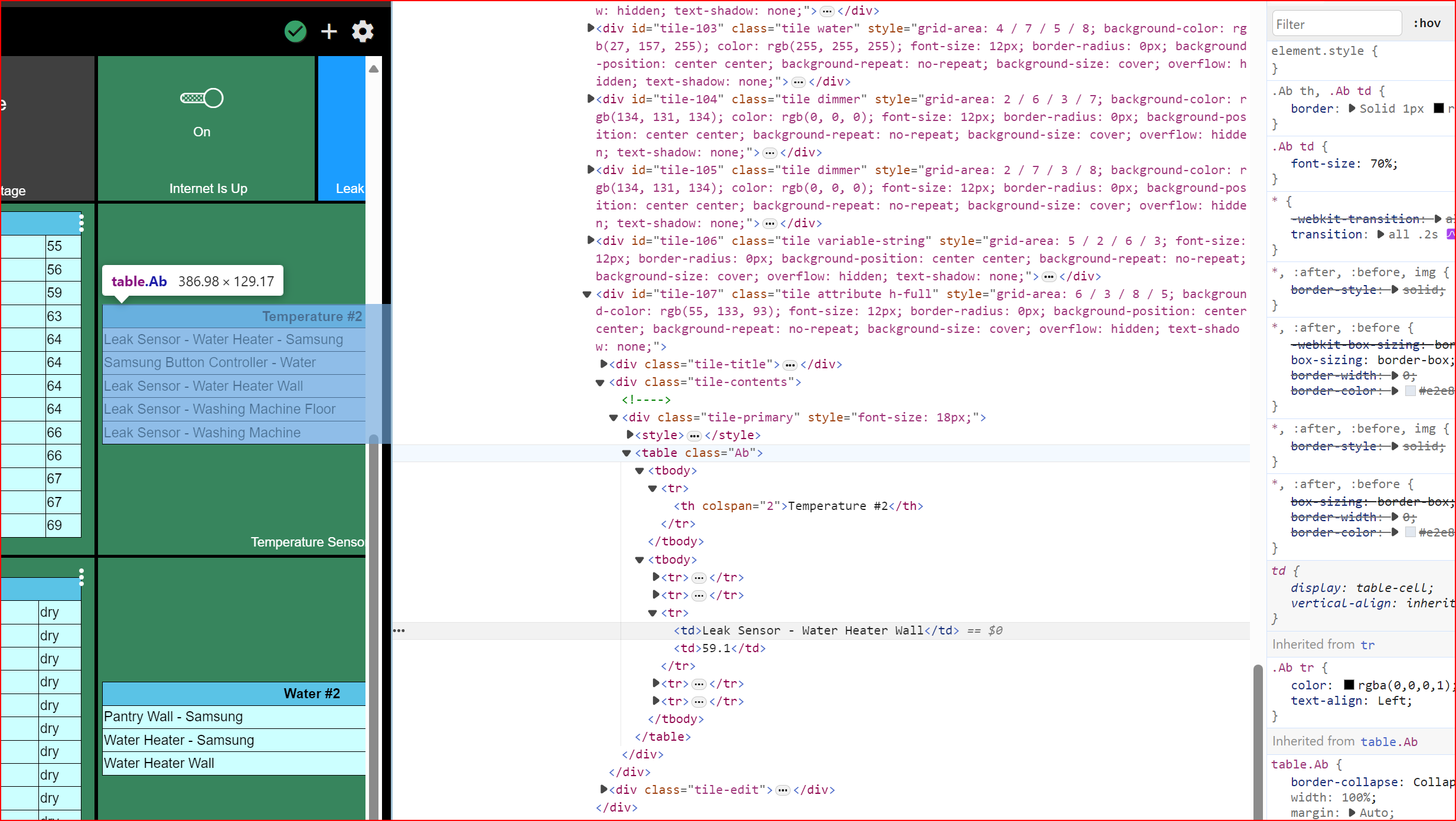Click the table.Ab link under Inherited from
Image resolution: width=1456 pixels, height=821 pixels.
pos(1389,741)
